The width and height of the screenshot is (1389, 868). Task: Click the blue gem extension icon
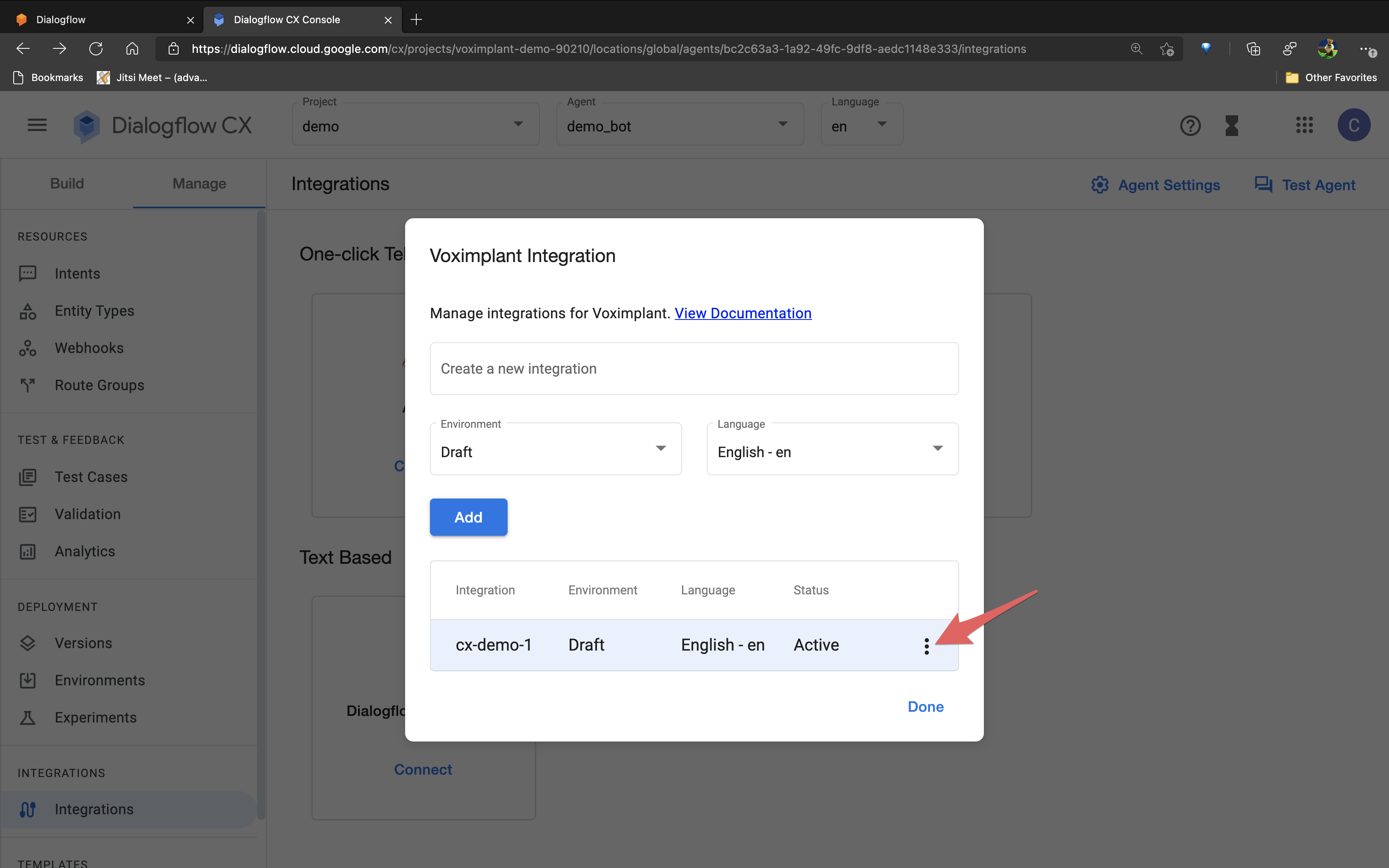tap(1206, 48)
